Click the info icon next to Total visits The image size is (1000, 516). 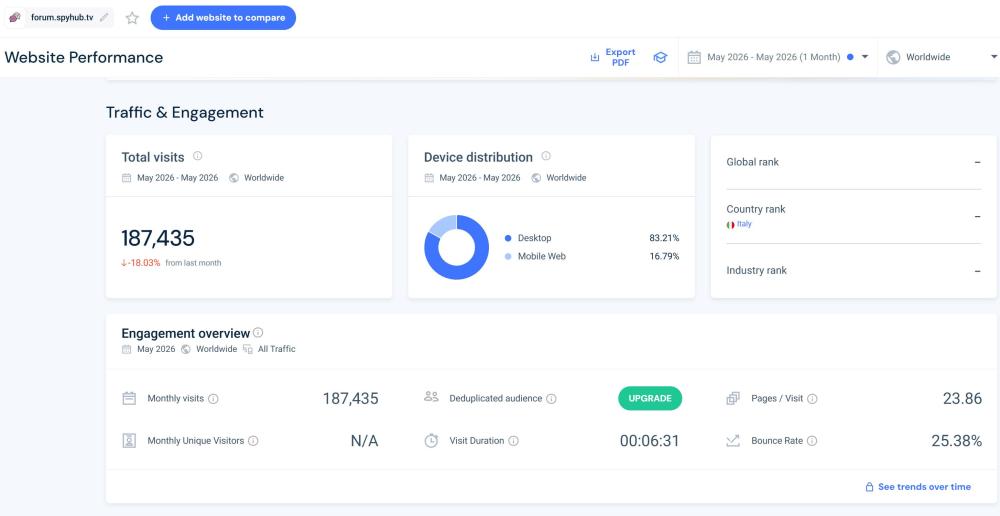click(x=198, y=156)
